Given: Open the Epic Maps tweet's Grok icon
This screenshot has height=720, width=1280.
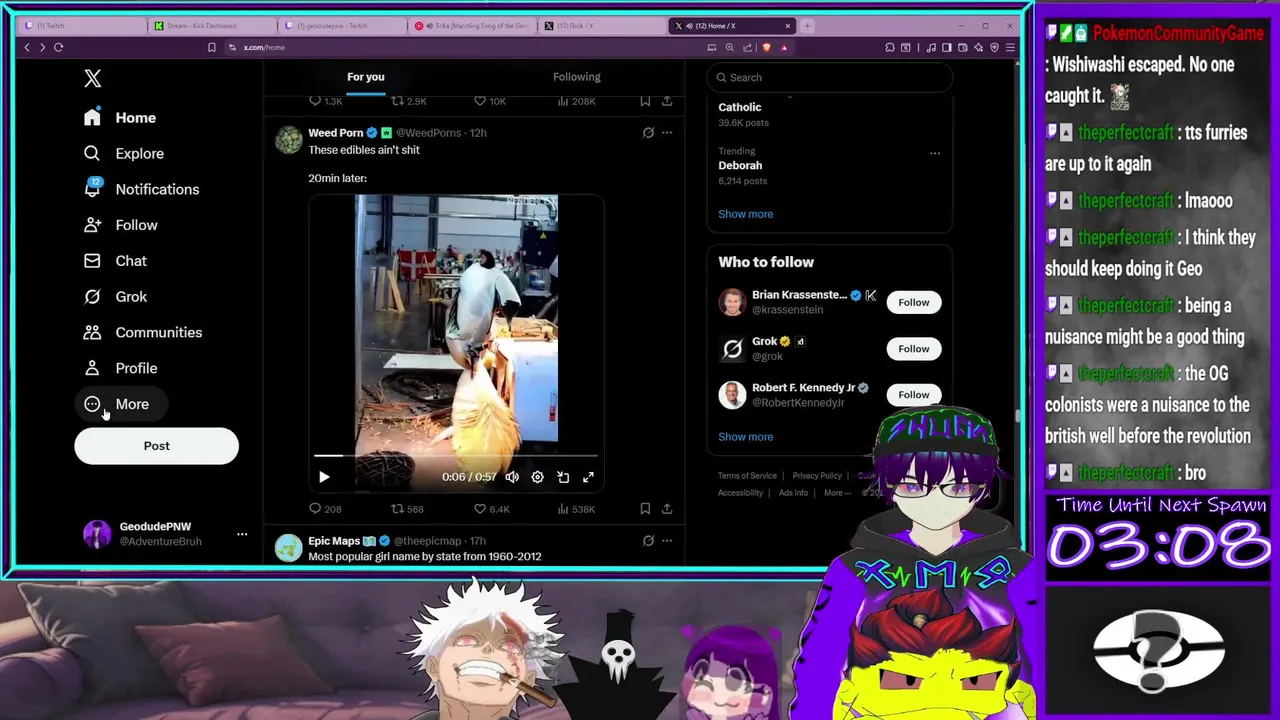Looking at the screenshot, I should 648,541.
